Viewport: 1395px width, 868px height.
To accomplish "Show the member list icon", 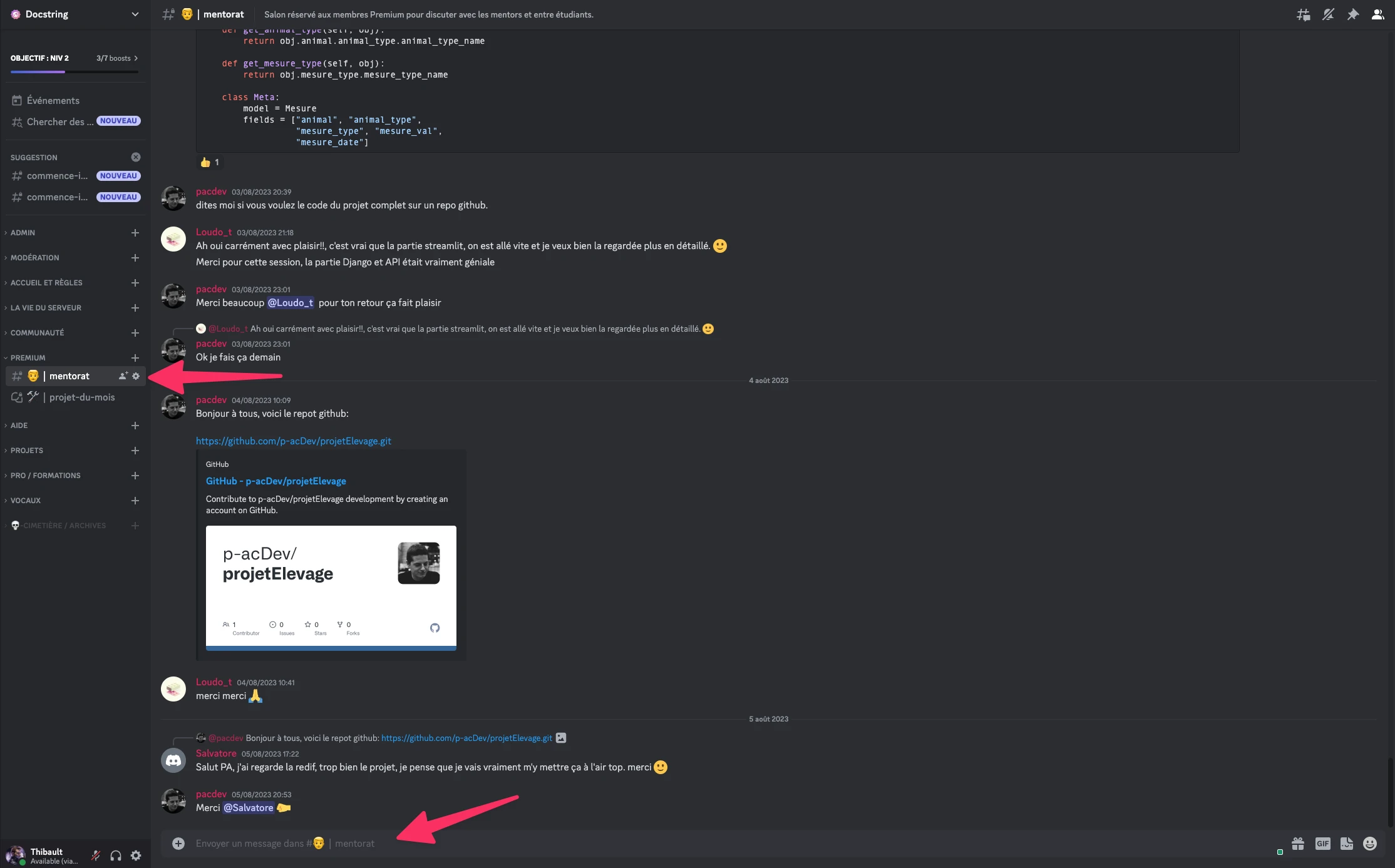I will (1377, 14).
